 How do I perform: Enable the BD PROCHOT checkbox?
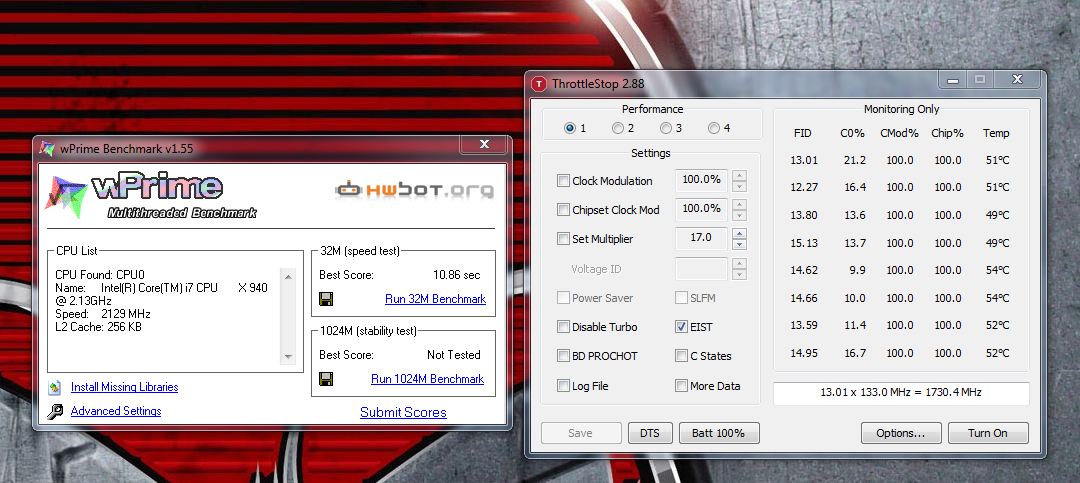pyautogui.click(x=563, y=356)
